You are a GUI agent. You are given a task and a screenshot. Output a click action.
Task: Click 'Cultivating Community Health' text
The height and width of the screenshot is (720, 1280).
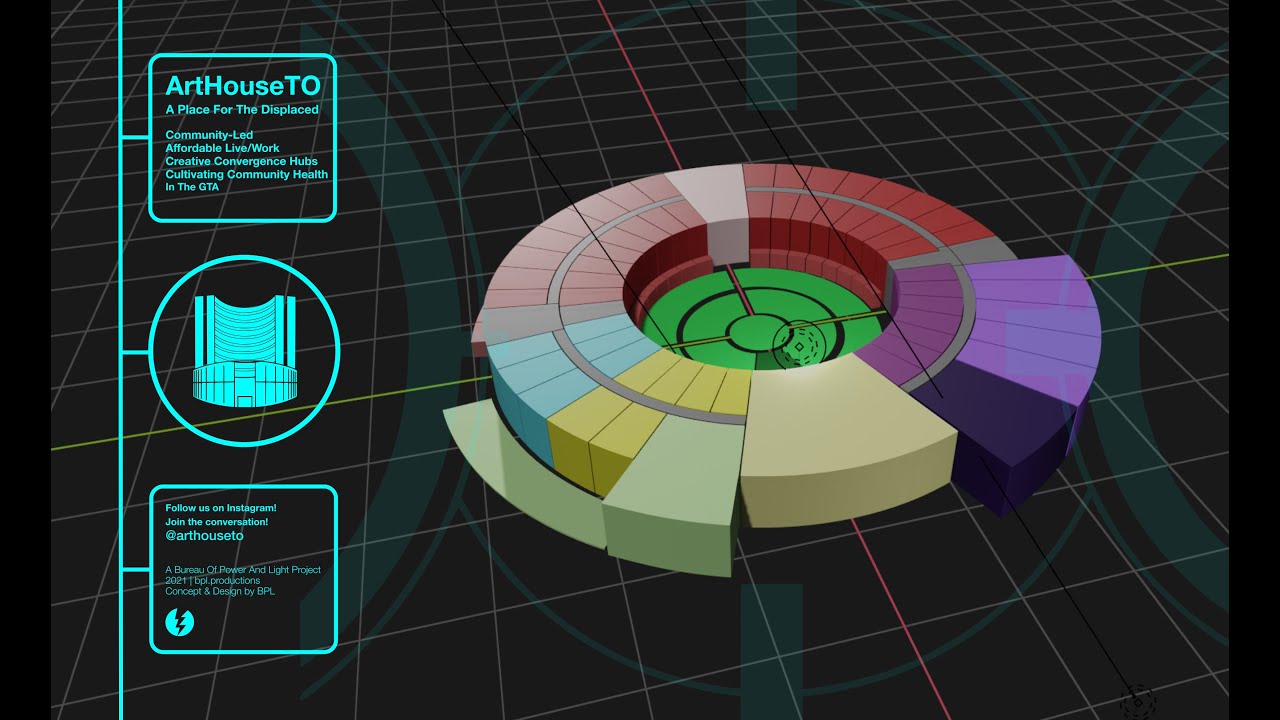click(247, 174)
